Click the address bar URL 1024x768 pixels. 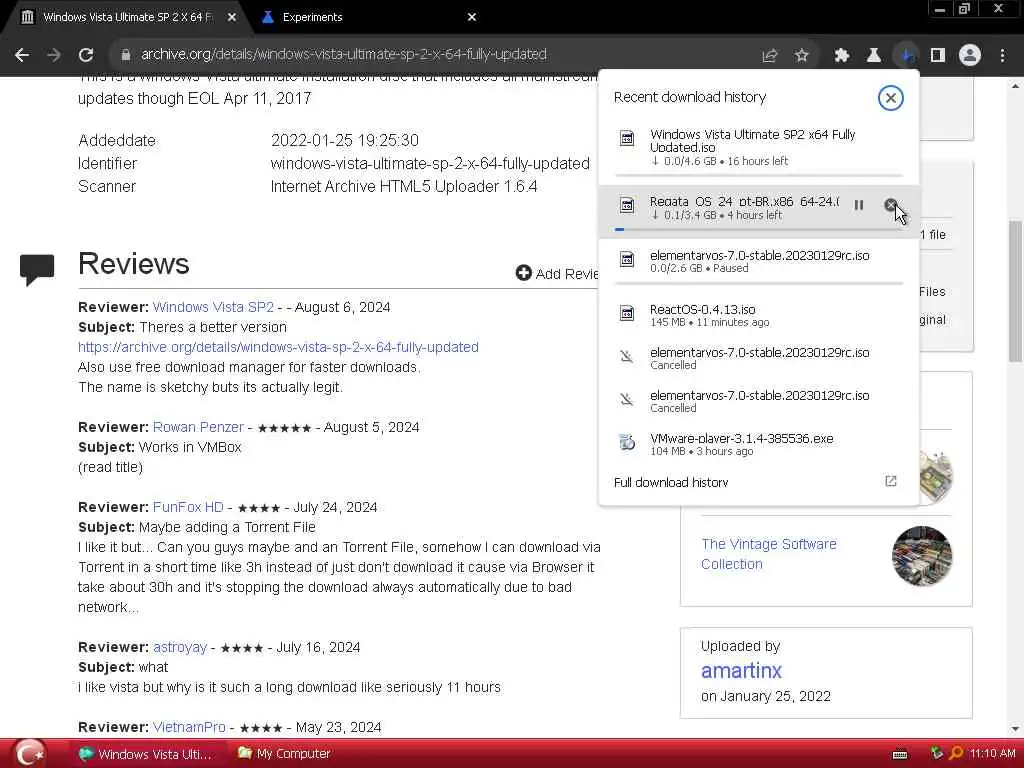tap(344, 54)
